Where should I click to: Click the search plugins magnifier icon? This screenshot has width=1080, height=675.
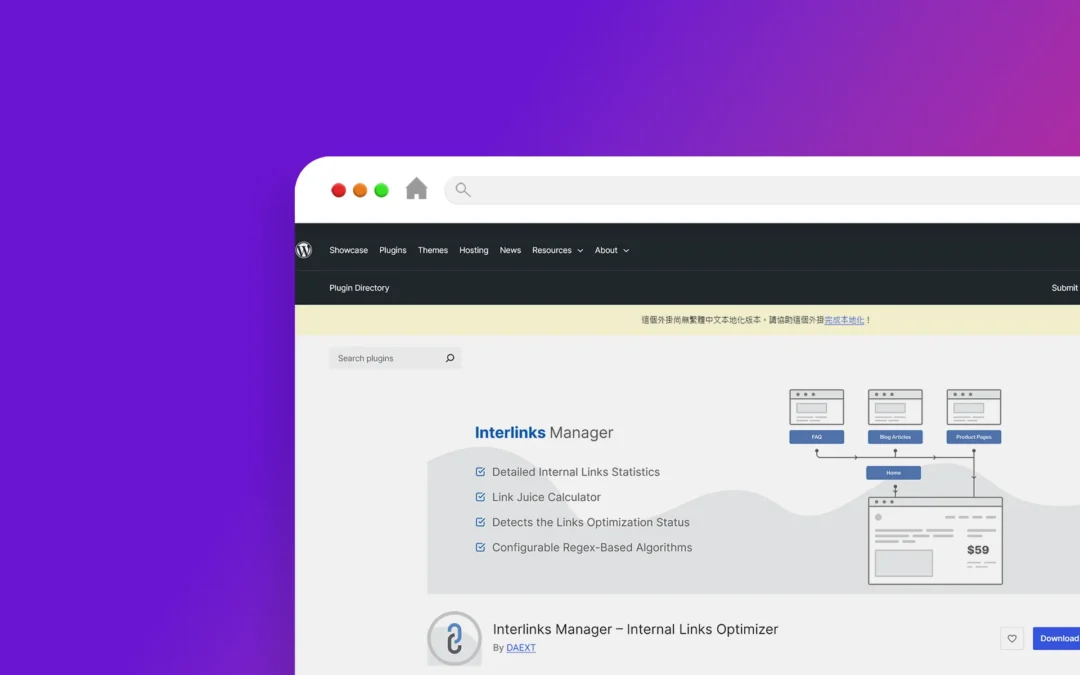click(450, 358)
